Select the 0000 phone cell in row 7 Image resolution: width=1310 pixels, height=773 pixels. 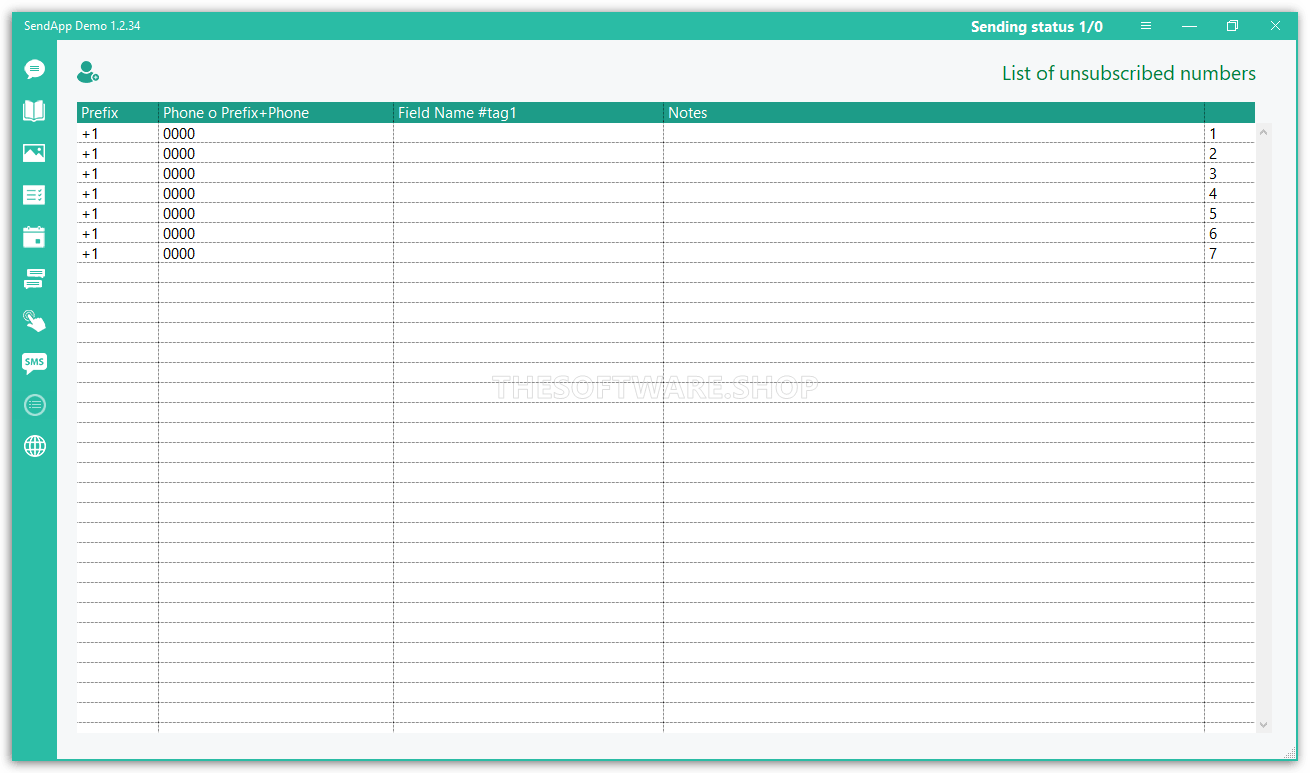click(276, 253)
